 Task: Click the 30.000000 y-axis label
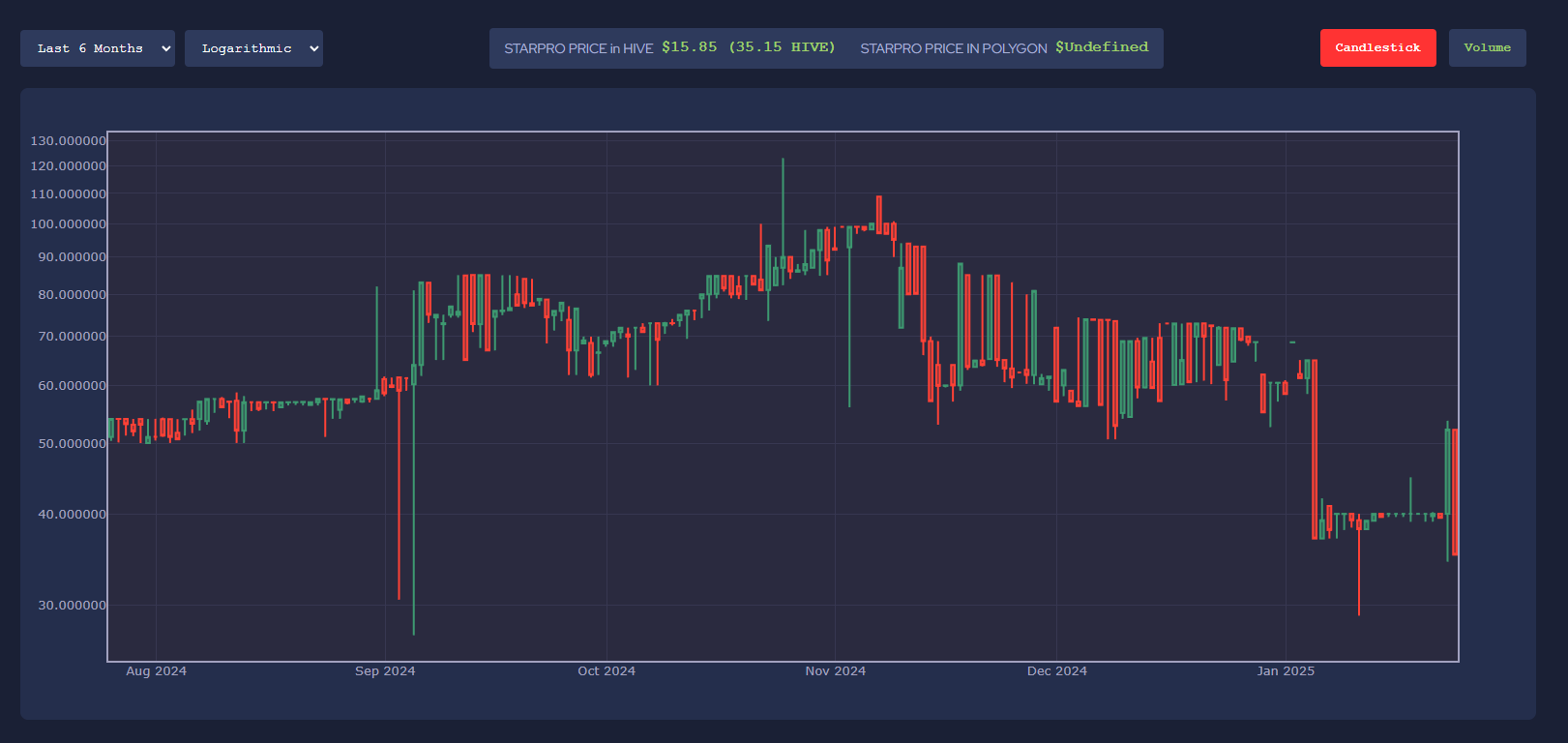[73, 606]
